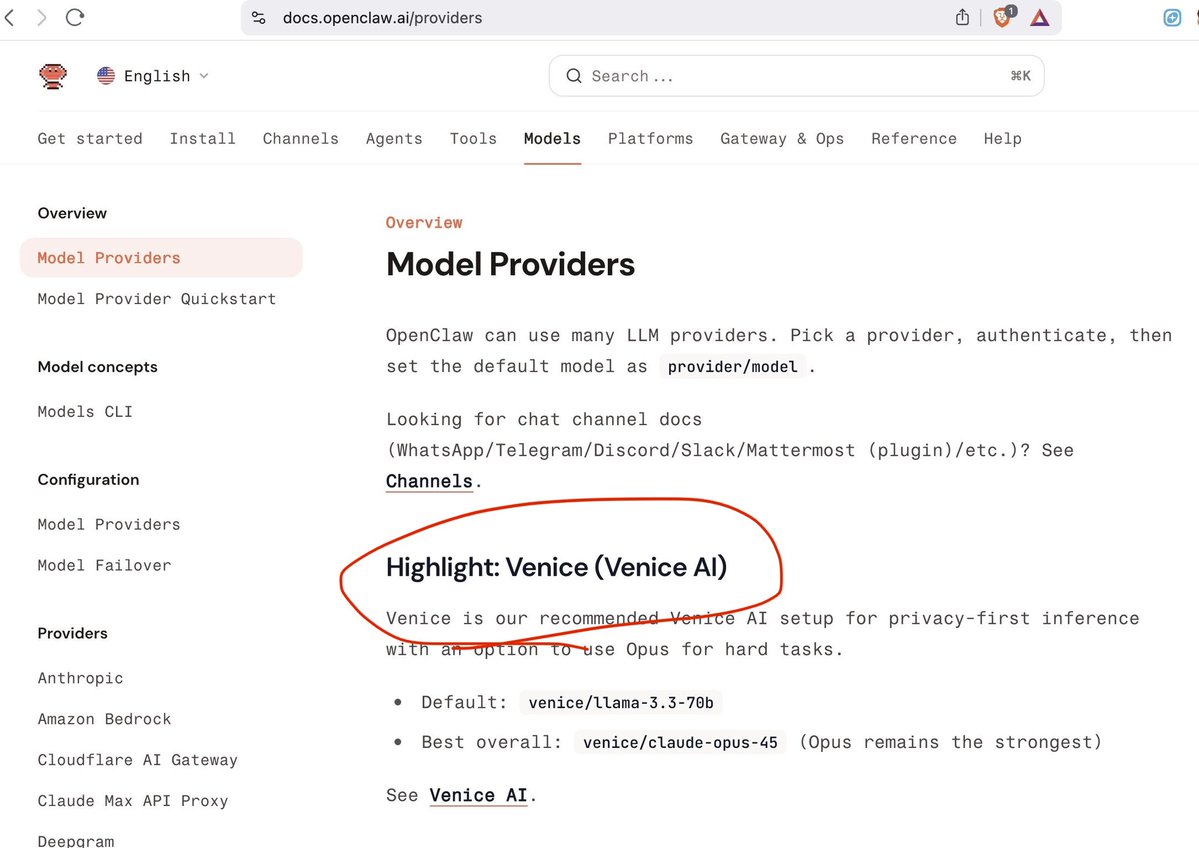Viewport: 1199px width, 848px height.
Task: Open the Brave Shields lion icon
Action: [1001, 17]
